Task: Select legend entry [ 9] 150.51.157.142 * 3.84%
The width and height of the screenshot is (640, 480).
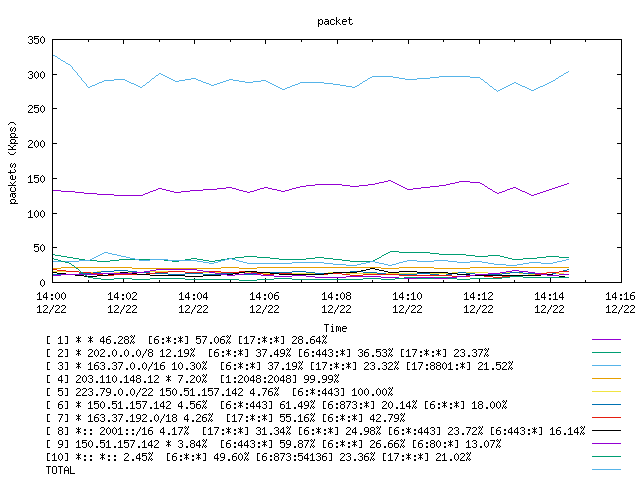Action: click(273, 444)
